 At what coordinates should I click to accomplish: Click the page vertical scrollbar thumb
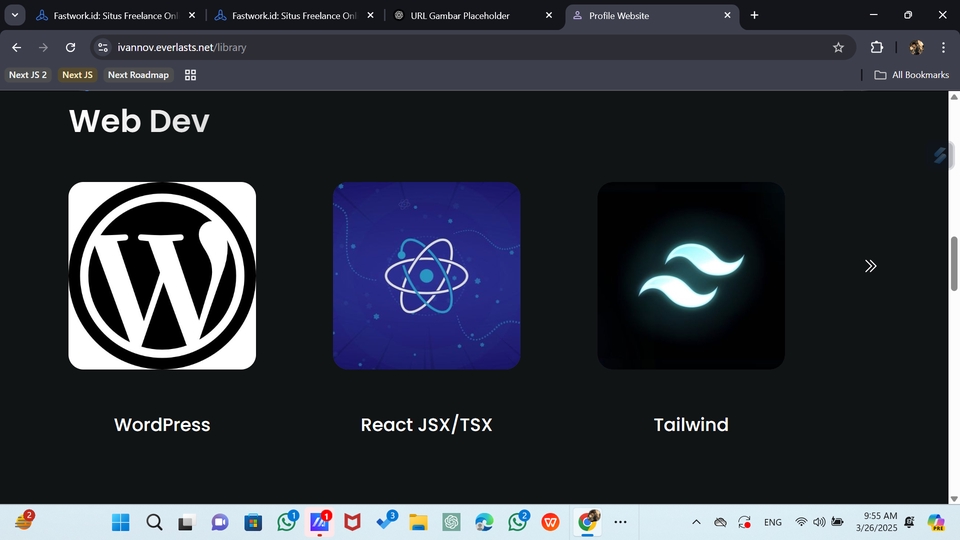(x=954, y=263)
